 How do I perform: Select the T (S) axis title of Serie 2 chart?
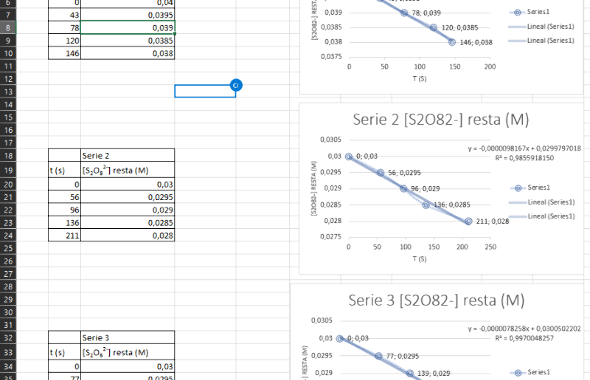pyautogui.click(x=419, y=259)
